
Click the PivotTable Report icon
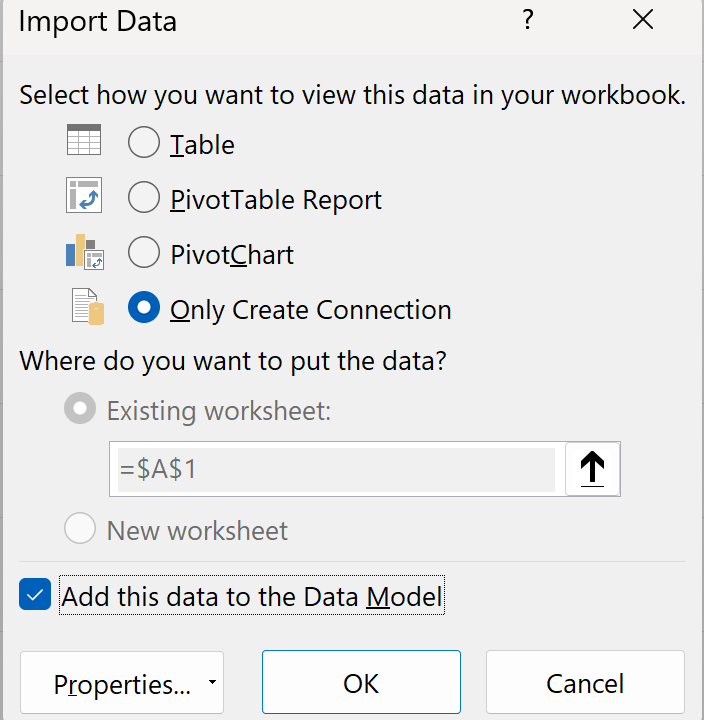pos(84,197)
